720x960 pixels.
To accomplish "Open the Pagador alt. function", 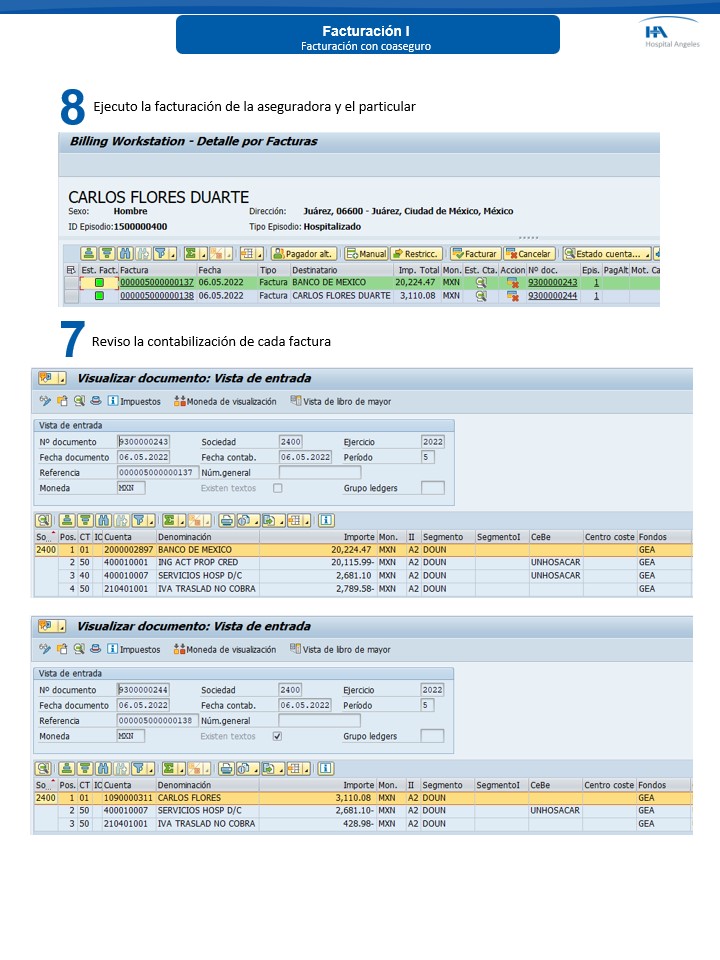I will tap(303, 254).
